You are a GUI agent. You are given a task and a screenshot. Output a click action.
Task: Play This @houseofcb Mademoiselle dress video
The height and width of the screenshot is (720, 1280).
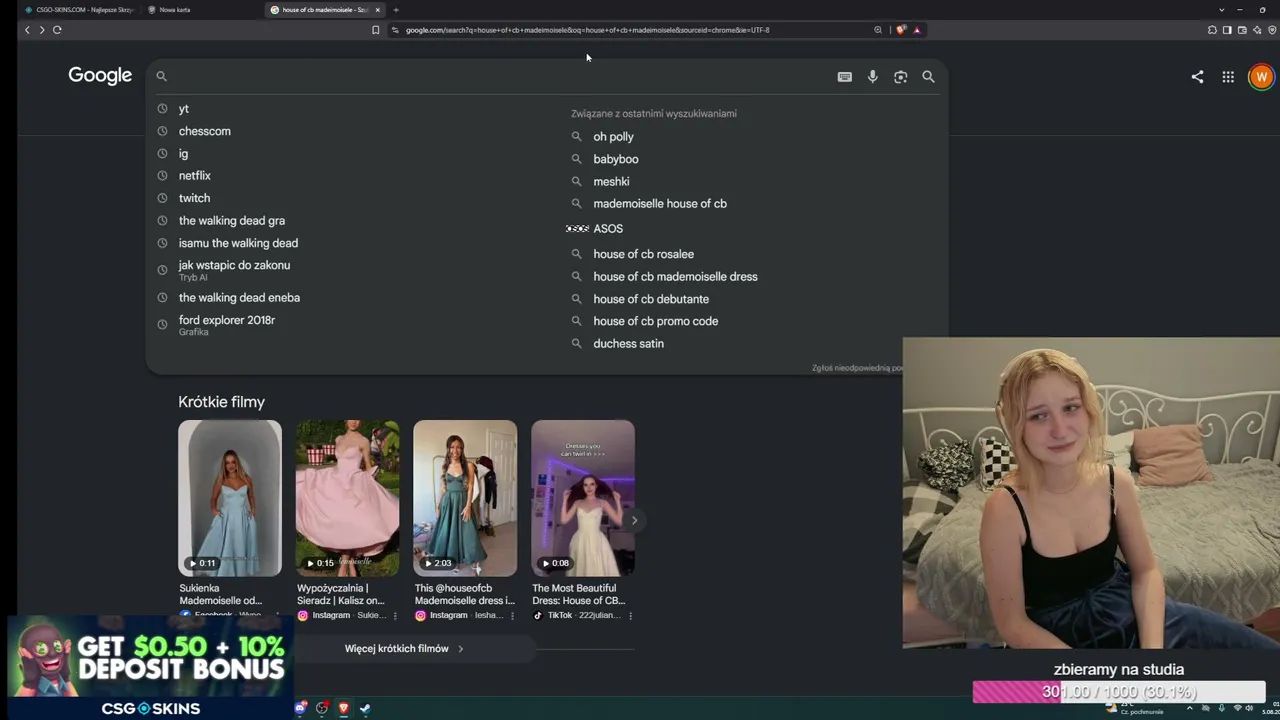[465, 498]
